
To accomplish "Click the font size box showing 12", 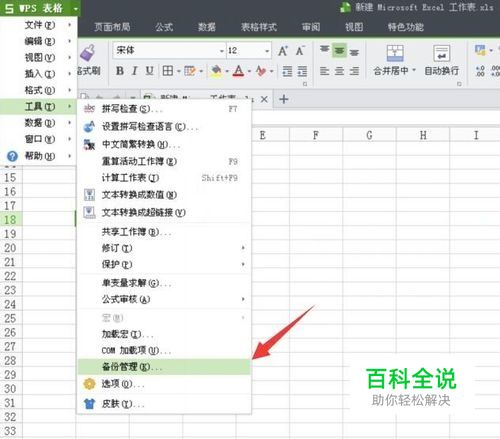I will (245, 51).
